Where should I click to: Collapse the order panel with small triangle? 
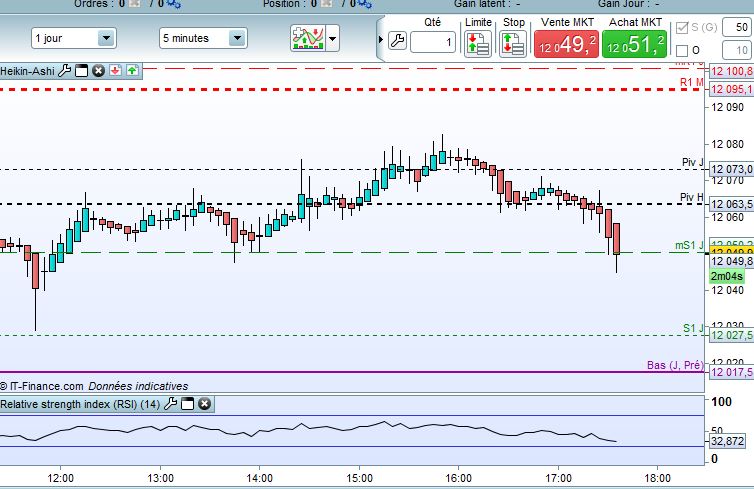pyautogui.click(x=380, y=39)
